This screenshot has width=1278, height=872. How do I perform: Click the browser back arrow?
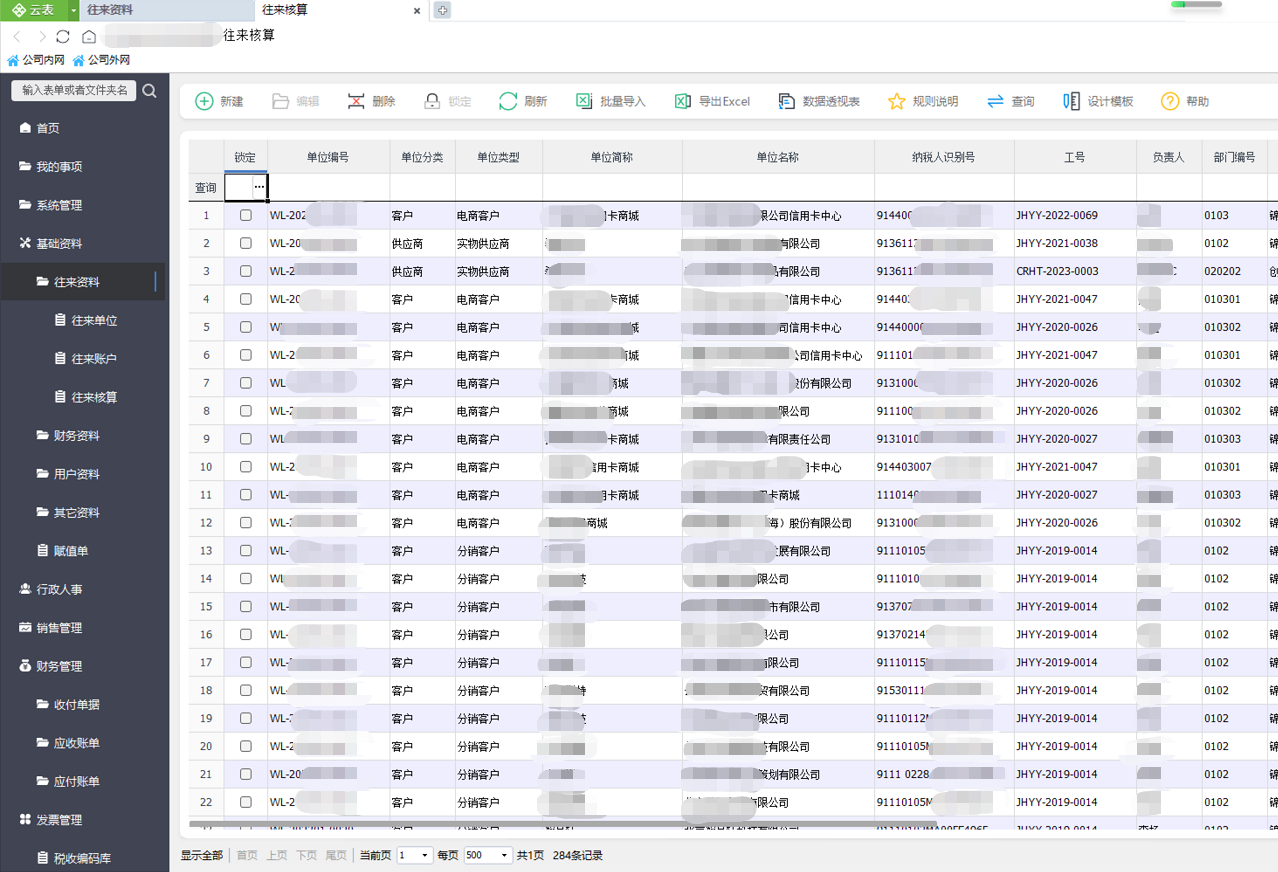coord(16,36)
